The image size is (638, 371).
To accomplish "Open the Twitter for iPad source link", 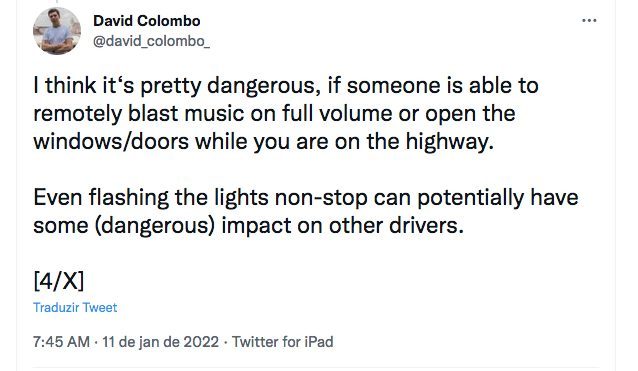I will pyautogui.click(x=282, y=342).
